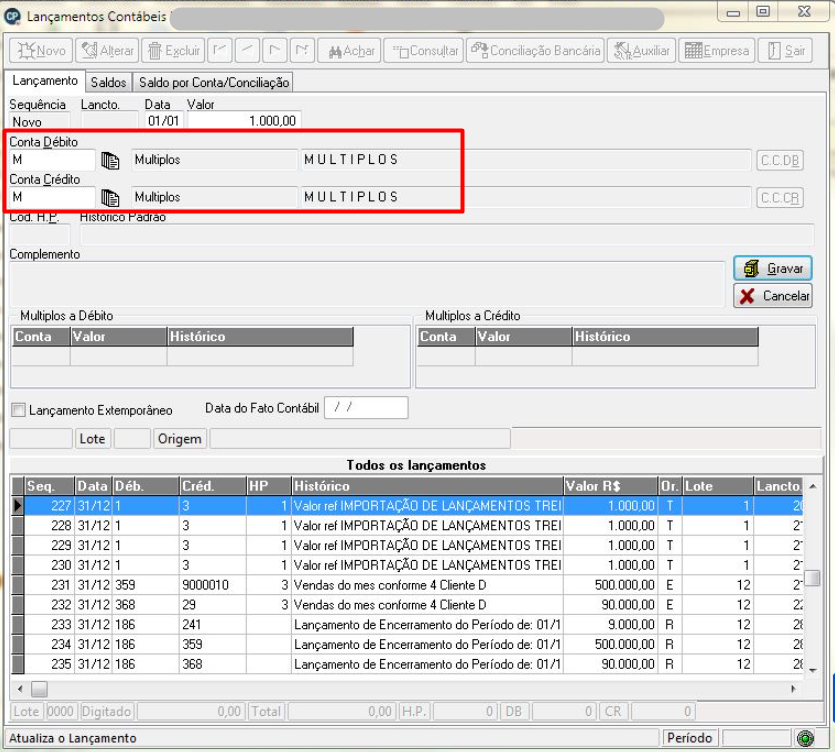Select row 232 value 90.000,00
The width and height of the screenshot is (835, 752).
(407, 605)
